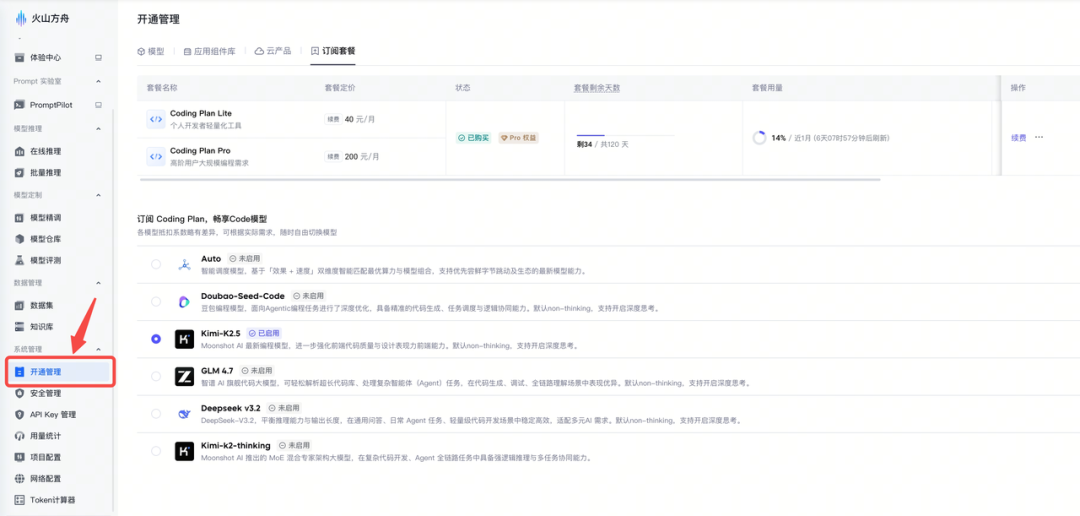Click Coding Plan Pro code icon
The image size is (1080, 516).
coord(156,156)
